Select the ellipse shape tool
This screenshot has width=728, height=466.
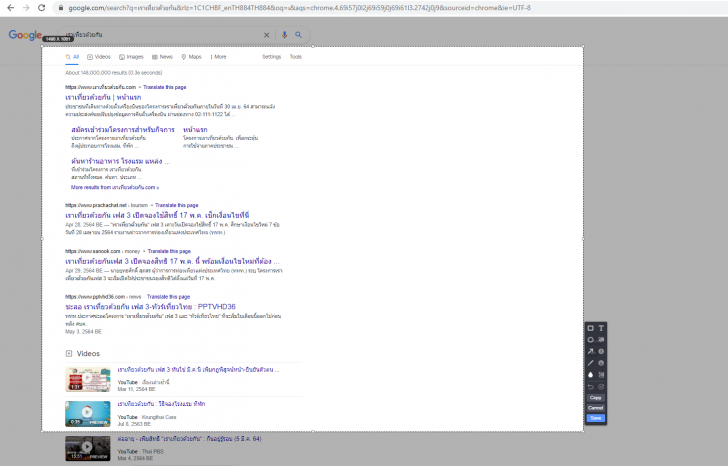click(x=591, y=340)
